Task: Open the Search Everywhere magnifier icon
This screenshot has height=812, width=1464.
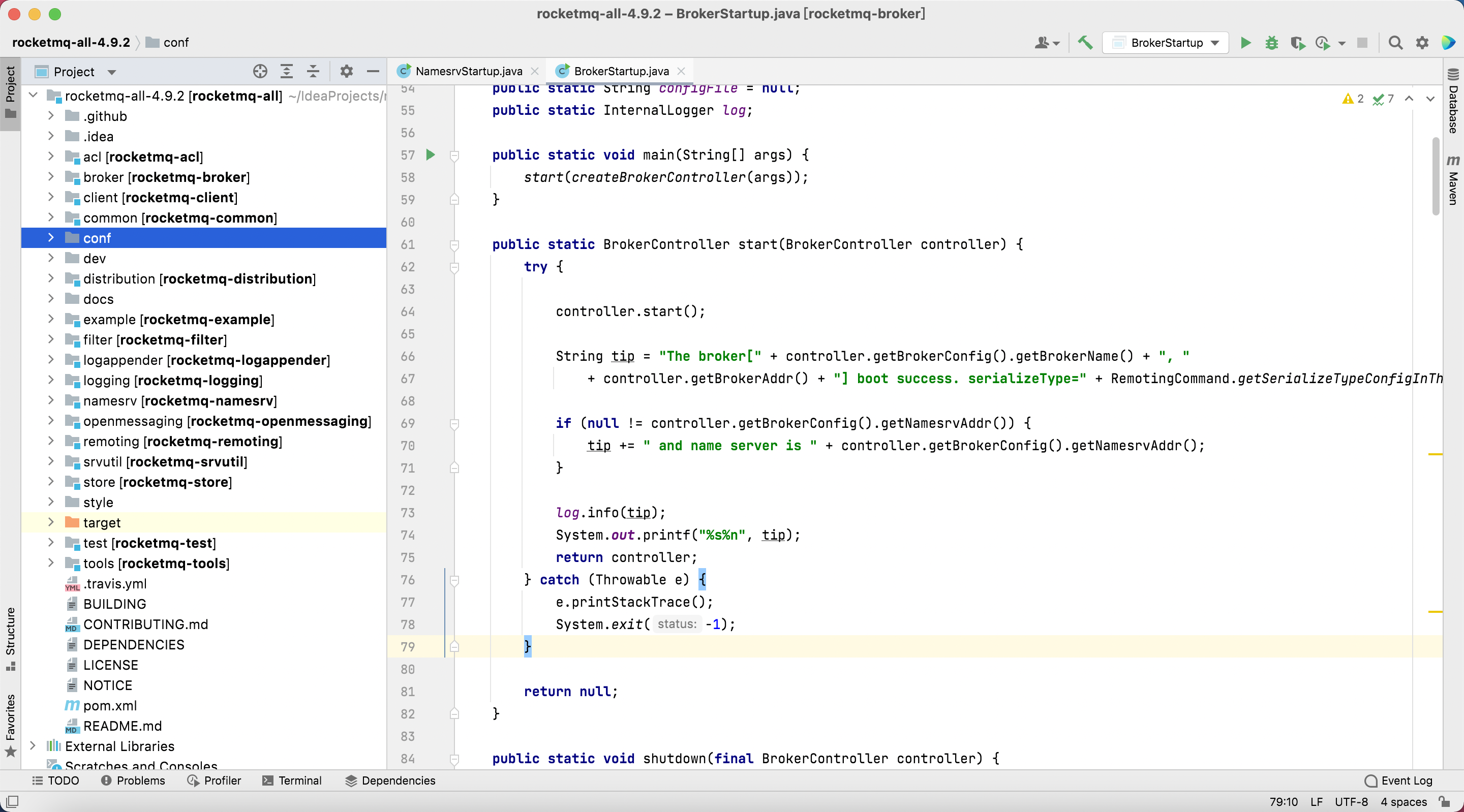Action: (1394, 43)
